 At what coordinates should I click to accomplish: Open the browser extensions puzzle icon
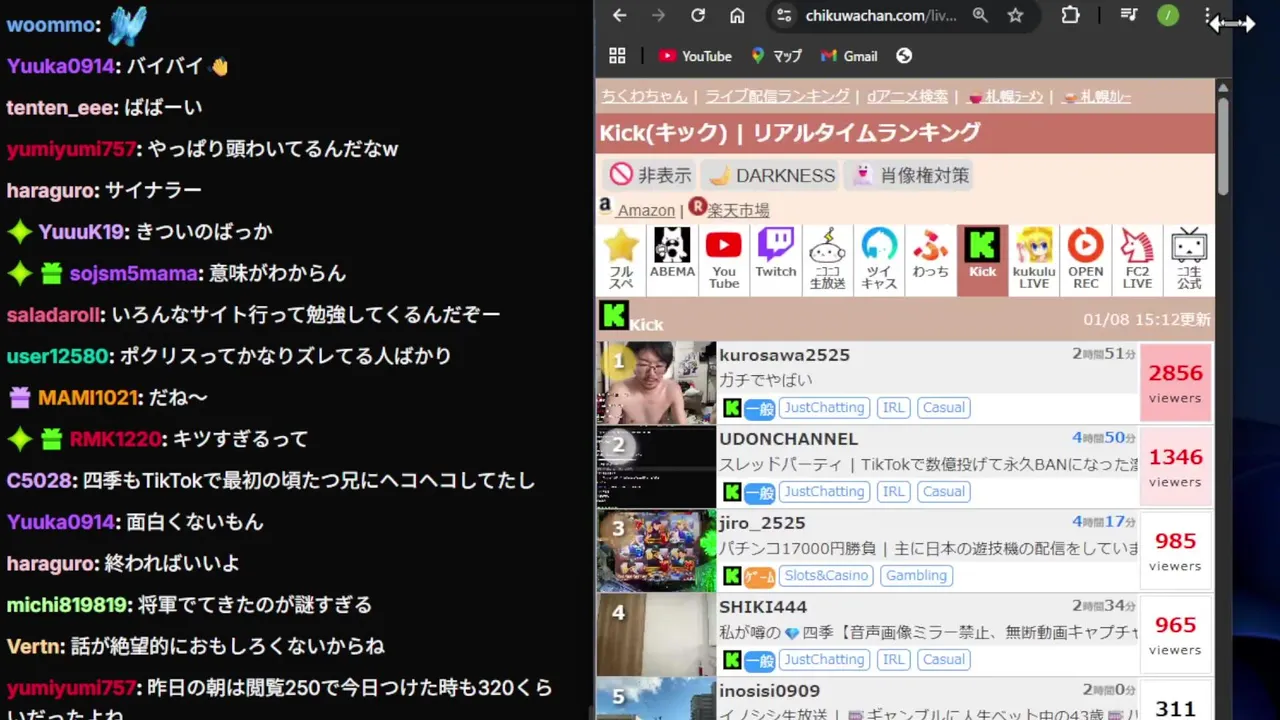tap(1070, 15)
